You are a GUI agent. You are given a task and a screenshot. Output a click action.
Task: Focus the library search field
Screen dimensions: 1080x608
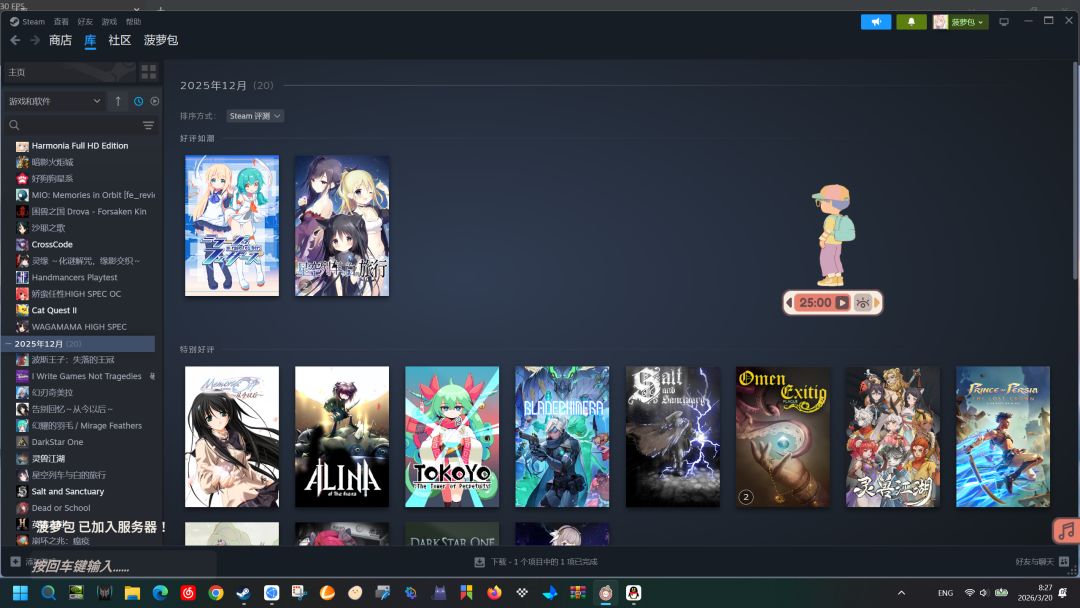72,125
